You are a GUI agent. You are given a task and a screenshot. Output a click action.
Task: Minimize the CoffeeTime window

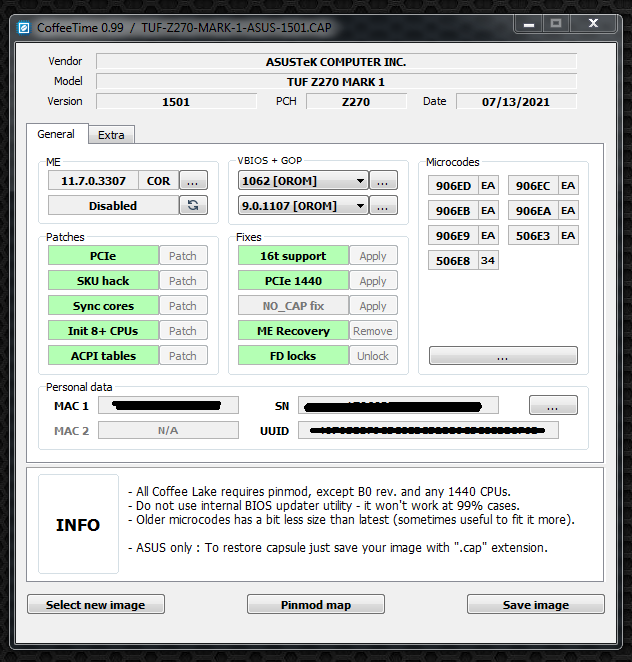click(x=529, y=24)
